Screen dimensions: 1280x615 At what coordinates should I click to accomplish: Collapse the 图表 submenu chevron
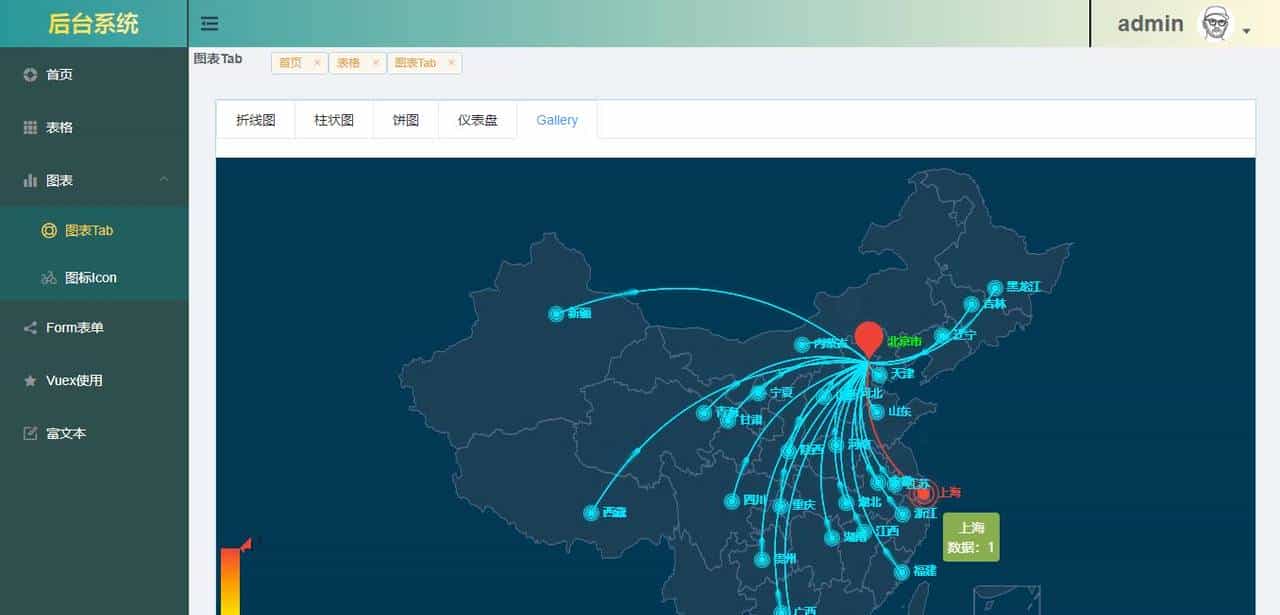166,180
